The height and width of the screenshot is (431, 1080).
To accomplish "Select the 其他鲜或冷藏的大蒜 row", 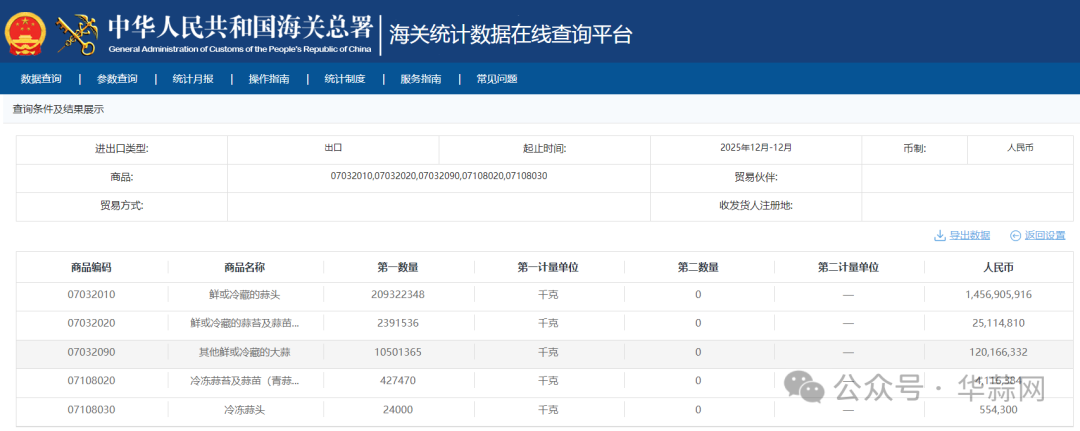I will point(245,352).
